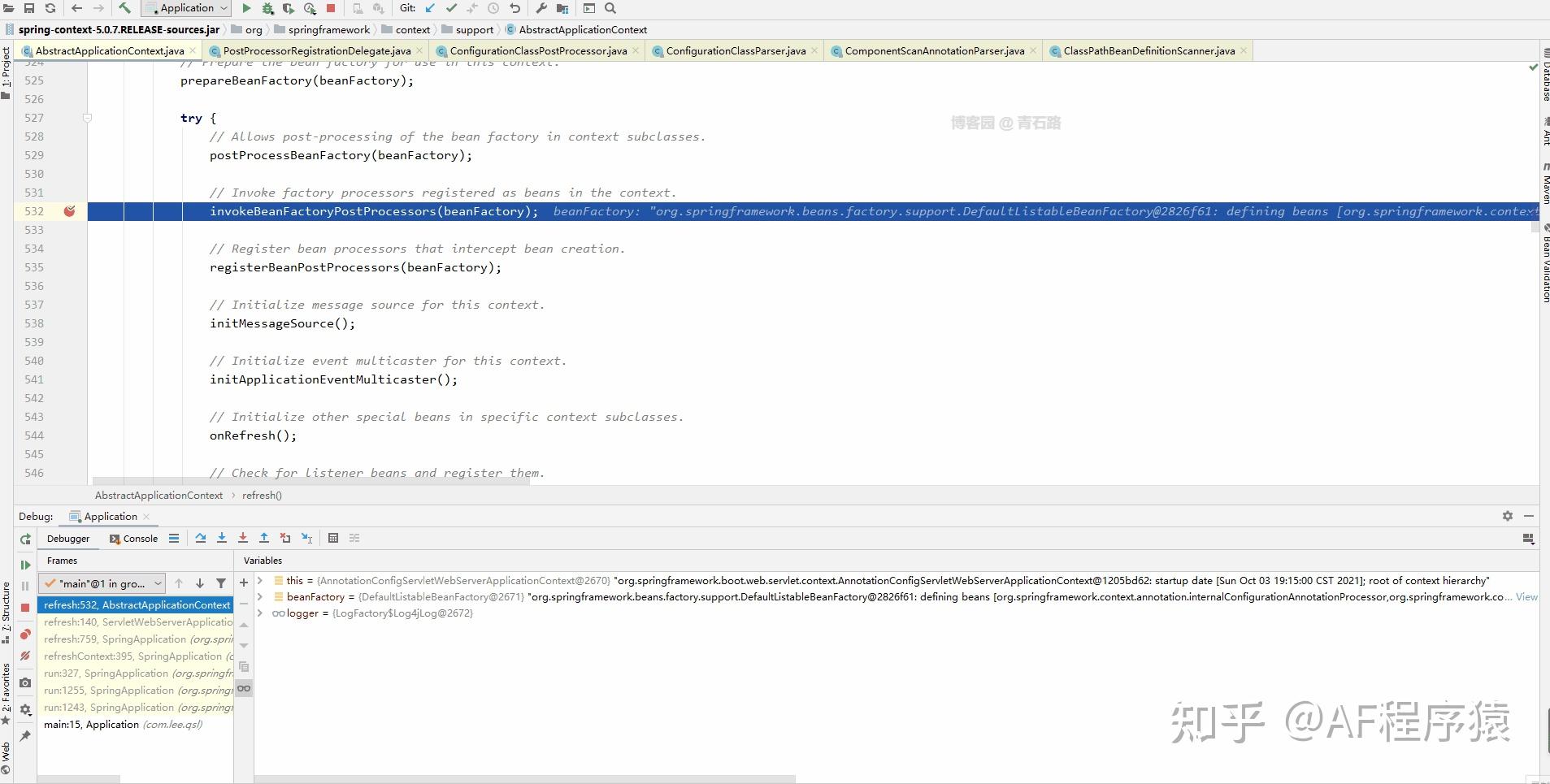Mute breakpoints in the debug sidebar
The width and height of the screenshot is (1550, 784).
point(25,656)
